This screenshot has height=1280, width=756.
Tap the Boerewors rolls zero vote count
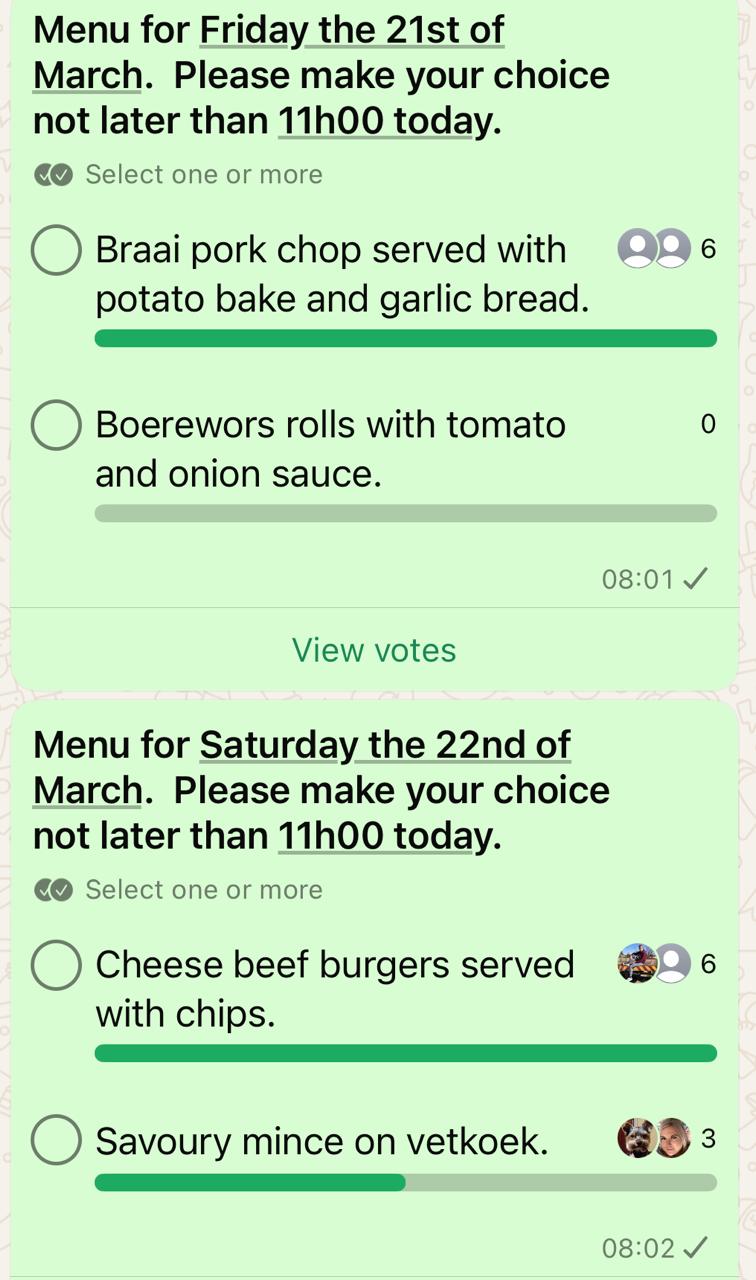click(x=708, y=425)
